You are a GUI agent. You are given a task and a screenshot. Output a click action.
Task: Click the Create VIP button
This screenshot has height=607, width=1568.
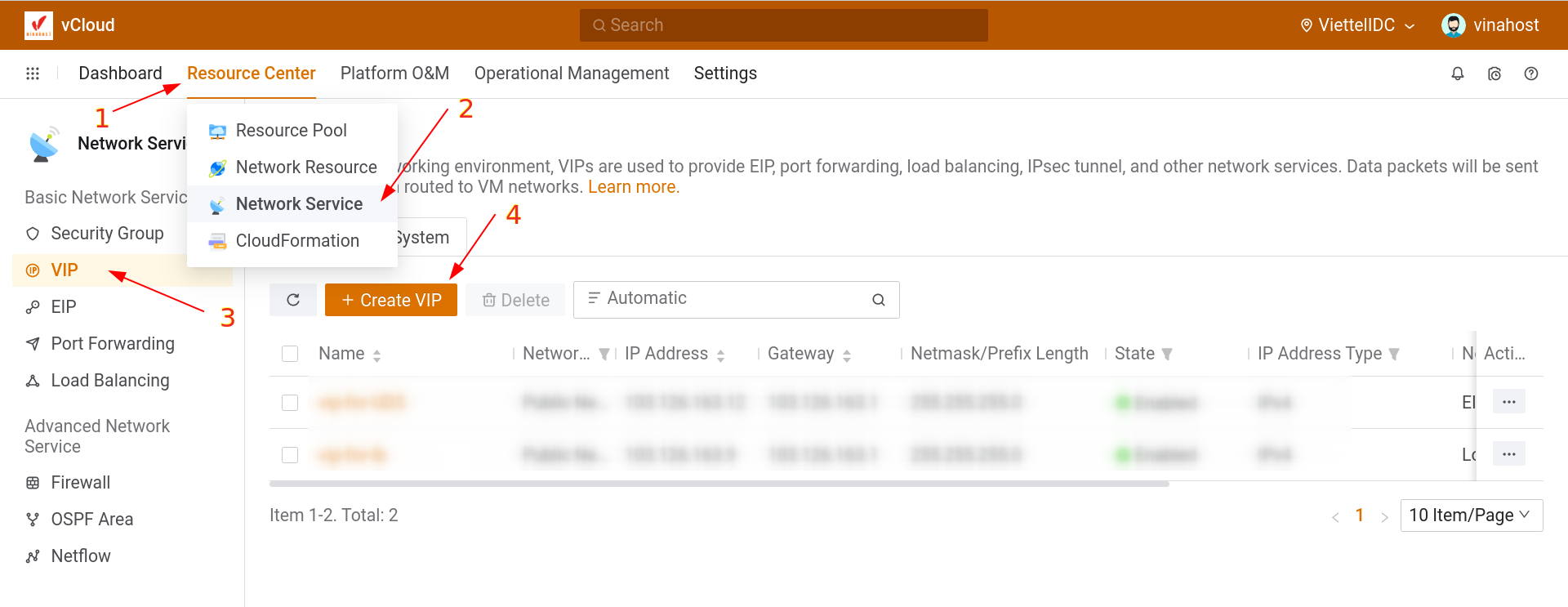[x=391, y=300]
